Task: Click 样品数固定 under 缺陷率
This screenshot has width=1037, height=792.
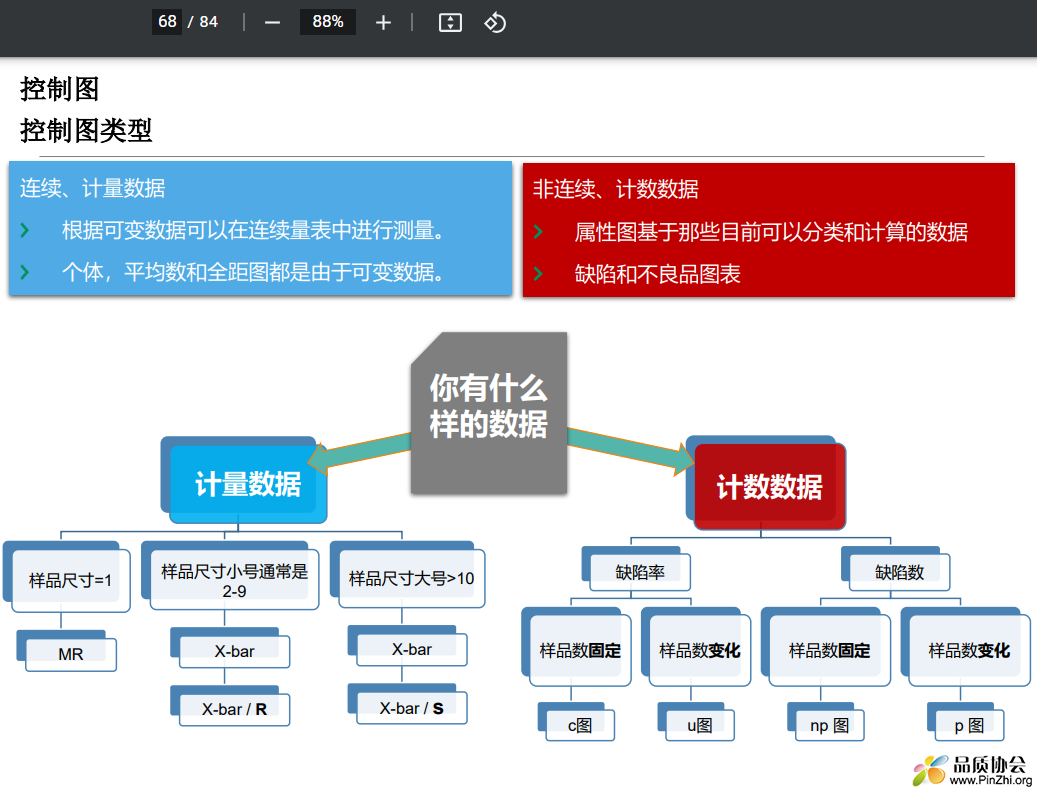Action: [580, 651]
